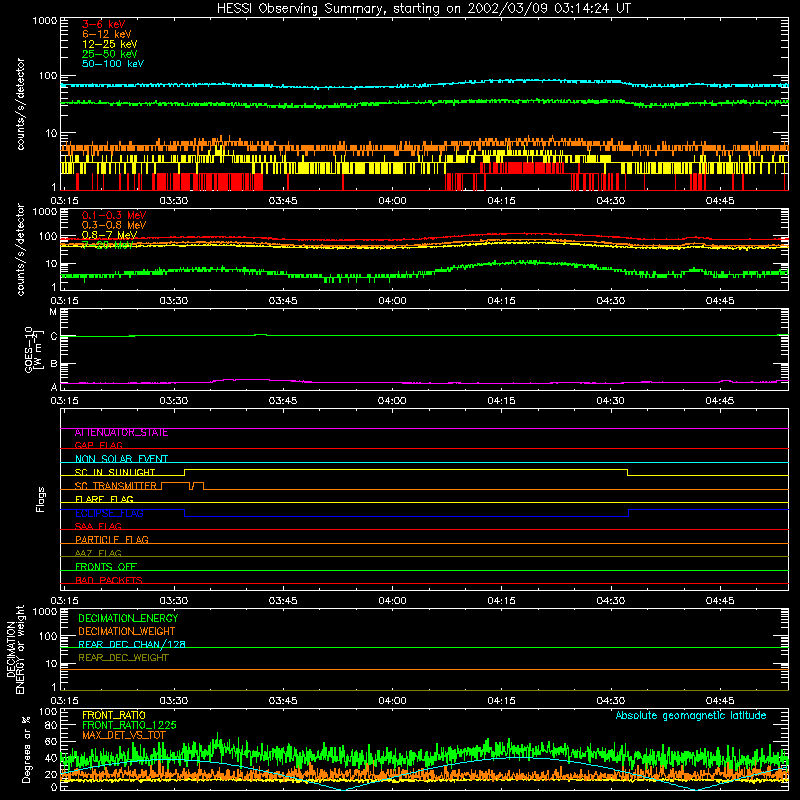The height and width of the screenshot is (800, 800).
Task: Click the 03:30 time tick under the GOES panel
Action: pos(174,401)
